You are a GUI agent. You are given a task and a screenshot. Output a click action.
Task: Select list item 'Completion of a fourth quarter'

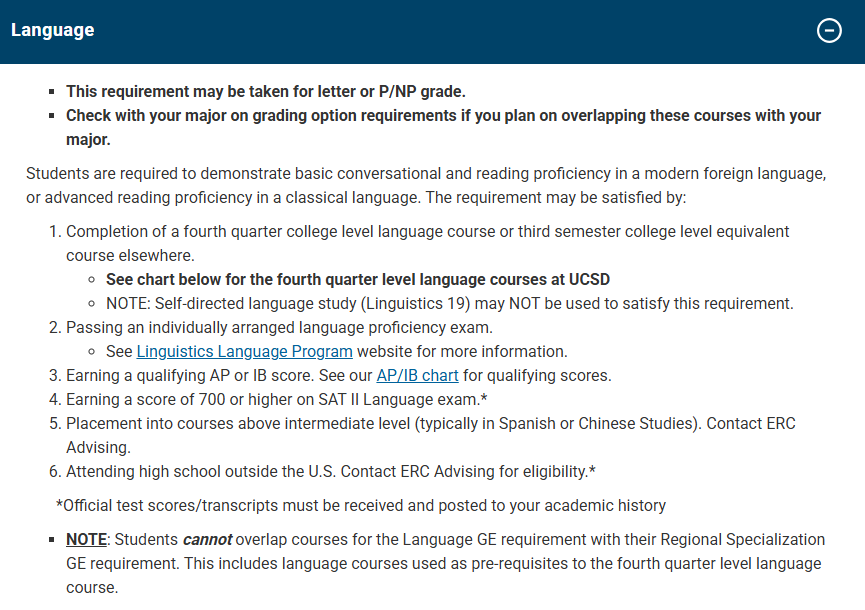(x=427, y=232)
